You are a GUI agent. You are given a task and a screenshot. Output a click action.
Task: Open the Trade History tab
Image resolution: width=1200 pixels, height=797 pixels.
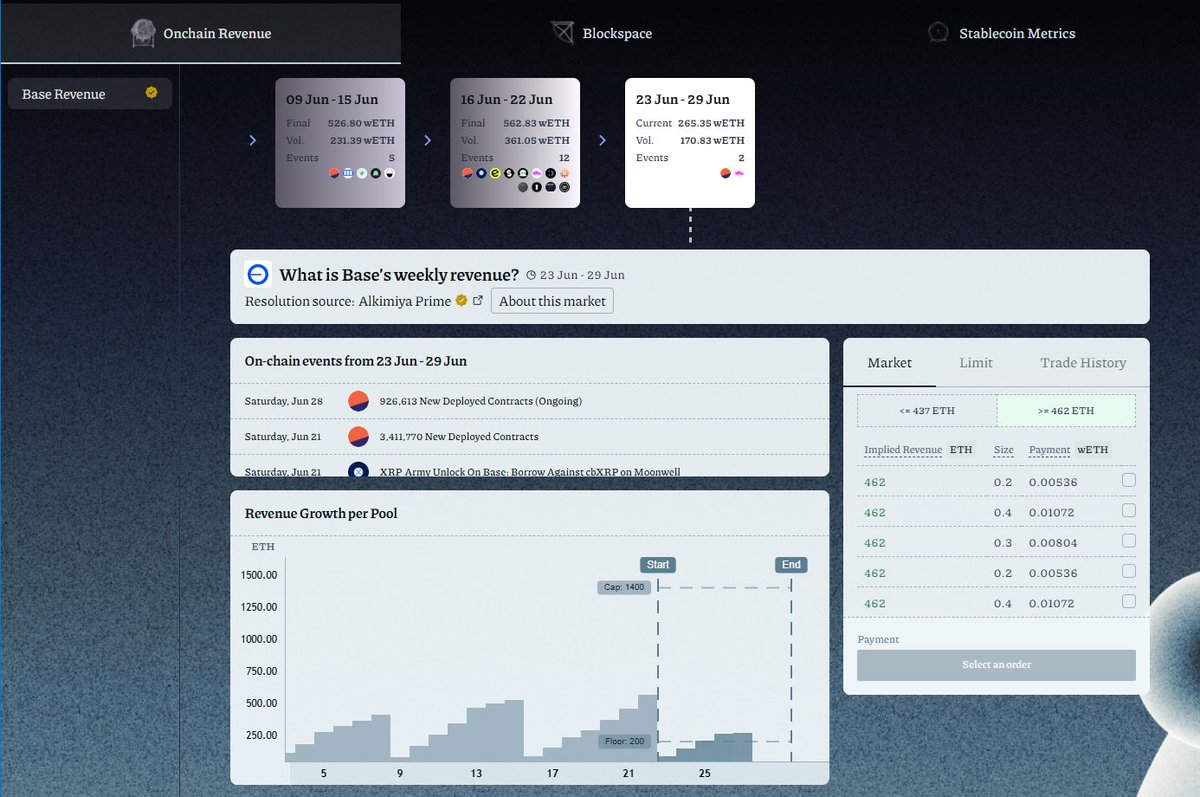coord(1083,362)
